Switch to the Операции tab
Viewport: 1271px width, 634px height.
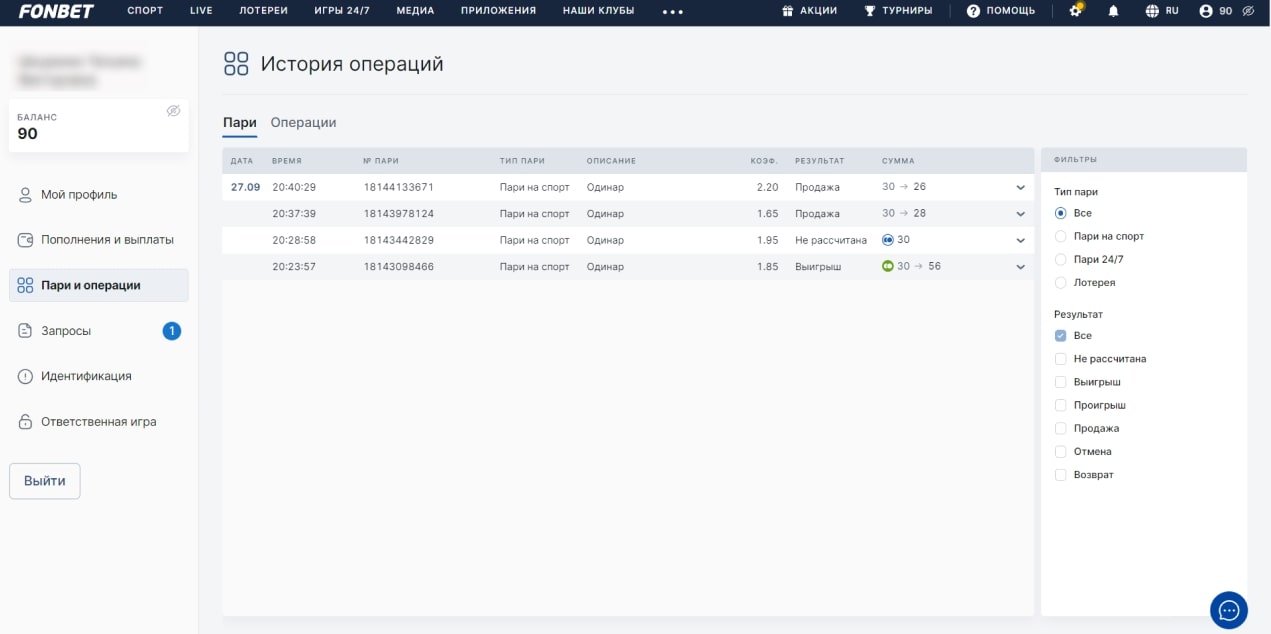pyautogui.click(x=303, y=122)
